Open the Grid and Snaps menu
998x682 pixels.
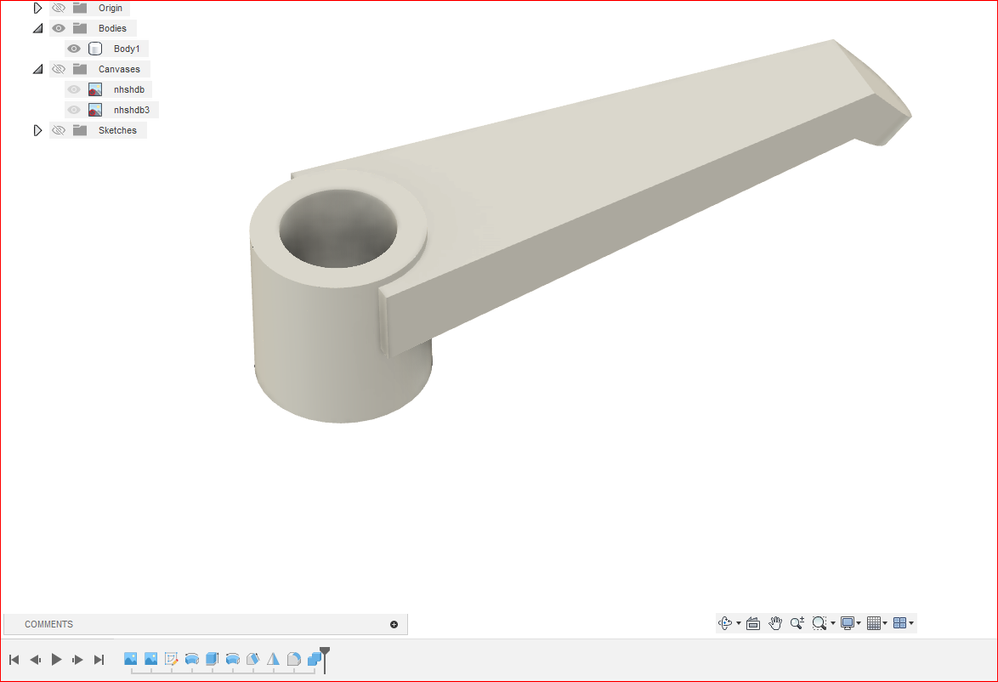[874, 622]
